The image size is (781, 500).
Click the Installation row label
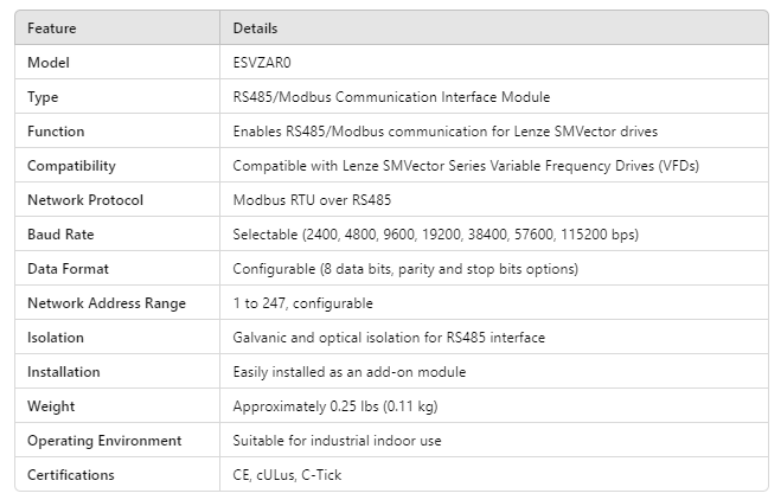64,372
